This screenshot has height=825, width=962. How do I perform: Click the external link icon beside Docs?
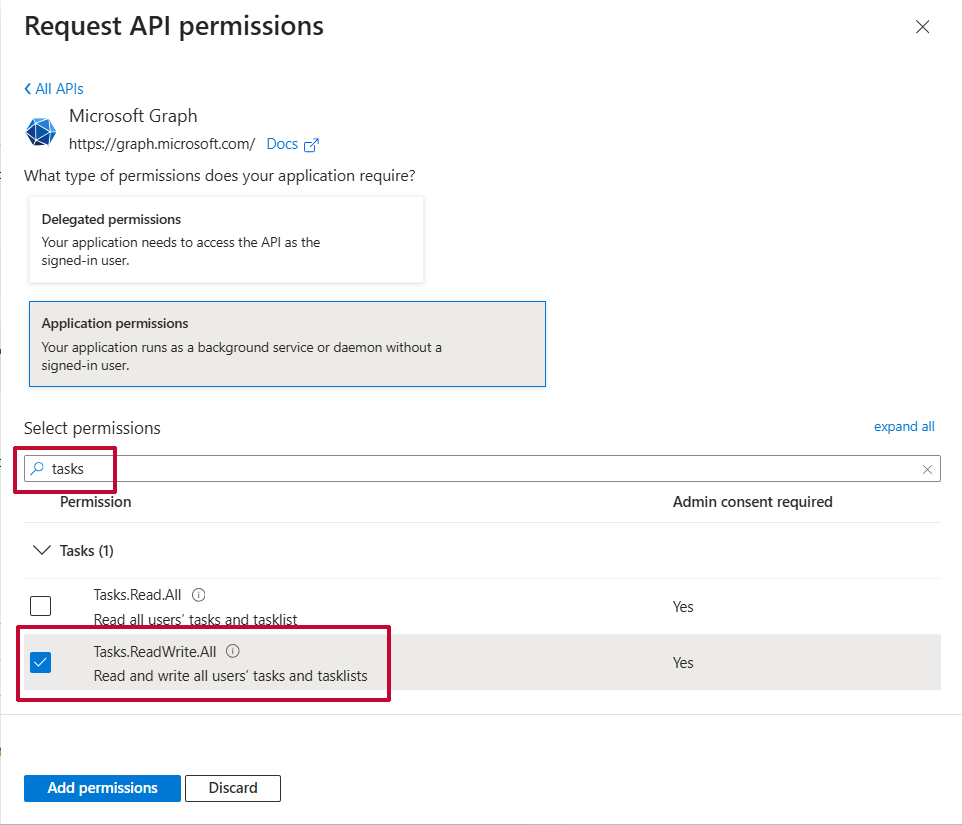click(311, 145)
